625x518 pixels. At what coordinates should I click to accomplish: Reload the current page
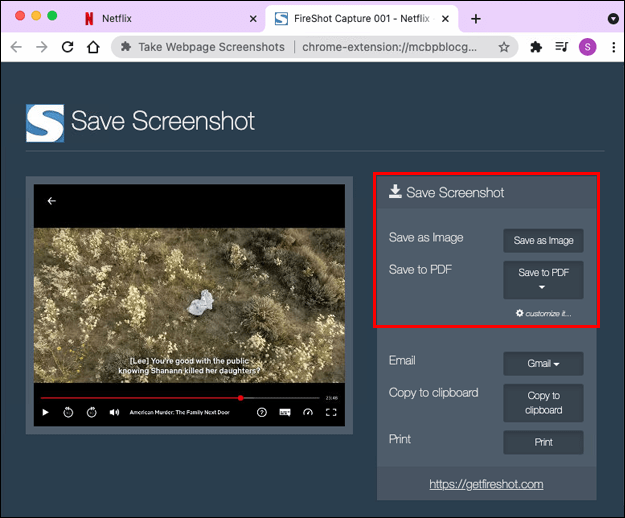(67, 47)
